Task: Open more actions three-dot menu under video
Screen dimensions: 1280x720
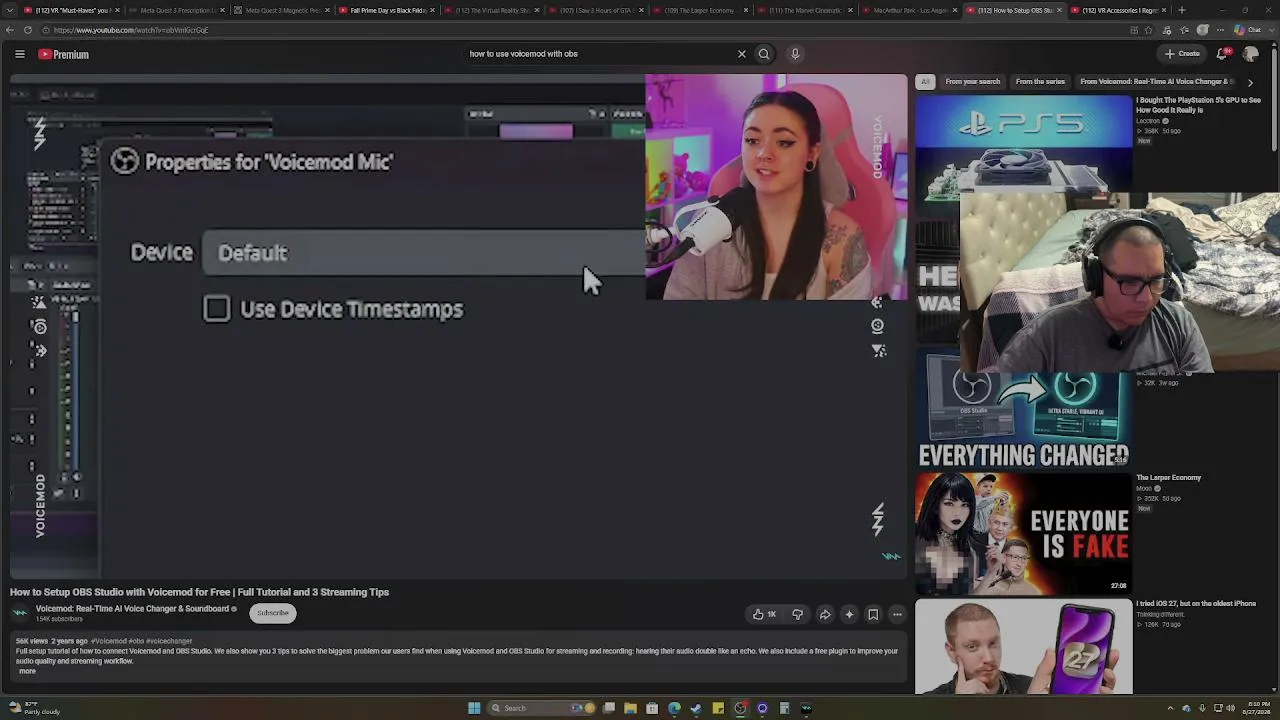Action: [897, 614]
